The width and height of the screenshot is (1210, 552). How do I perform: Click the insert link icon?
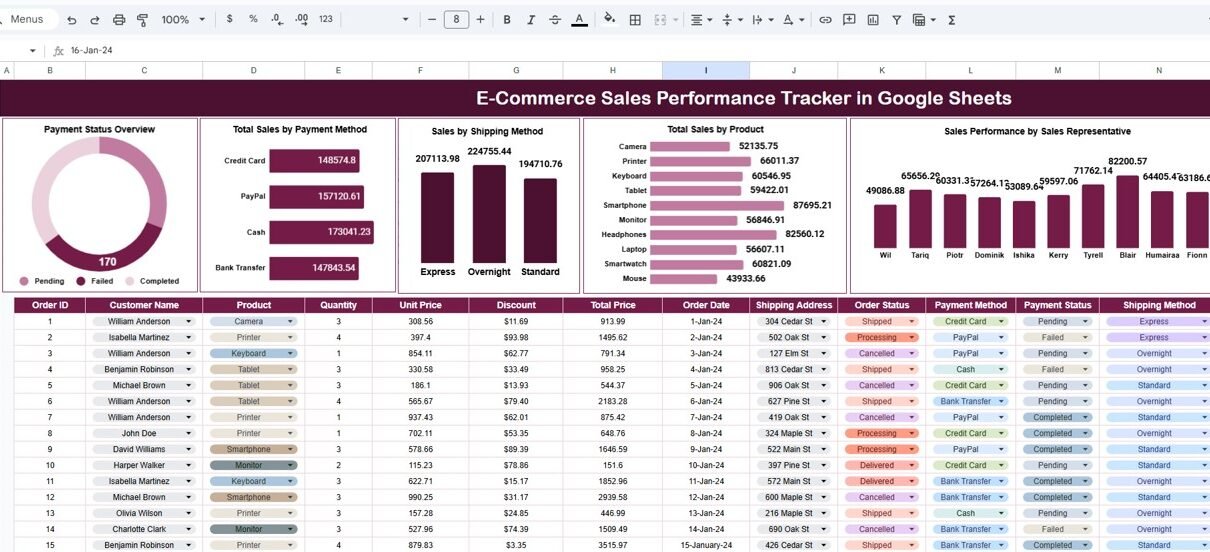(825, 20)
